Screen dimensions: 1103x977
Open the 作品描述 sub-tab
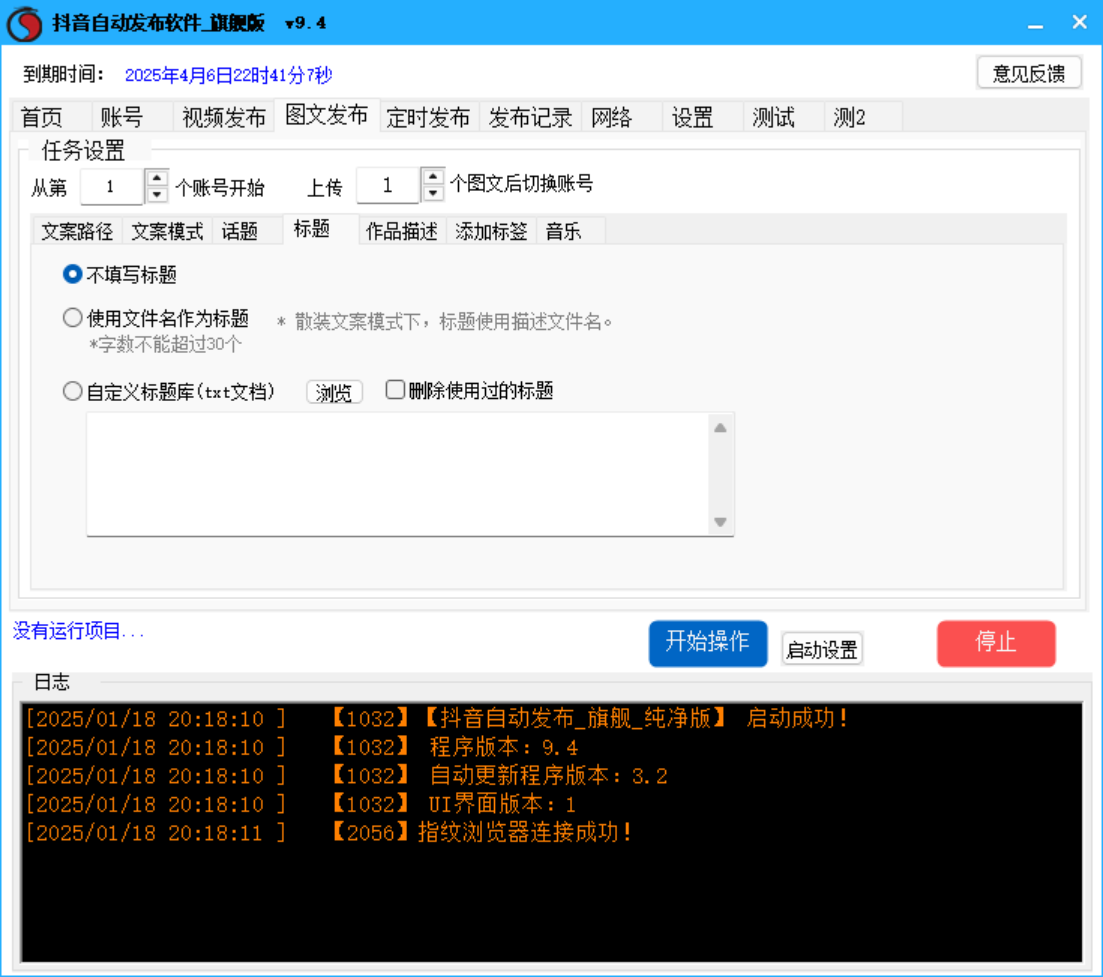coord(402,231)
